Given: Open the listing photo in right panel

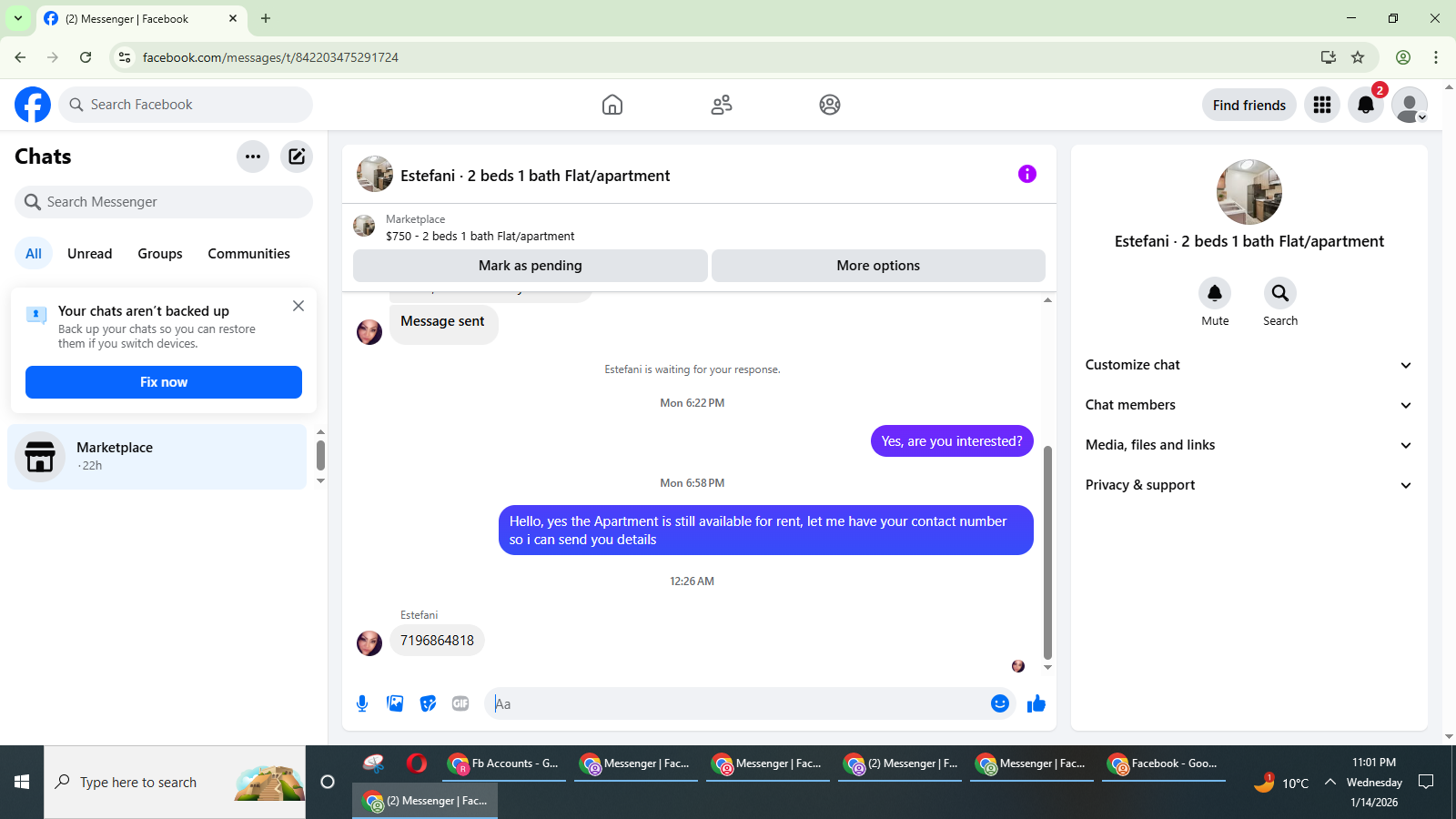Looking at the screenshot, I should [1249, 192].
